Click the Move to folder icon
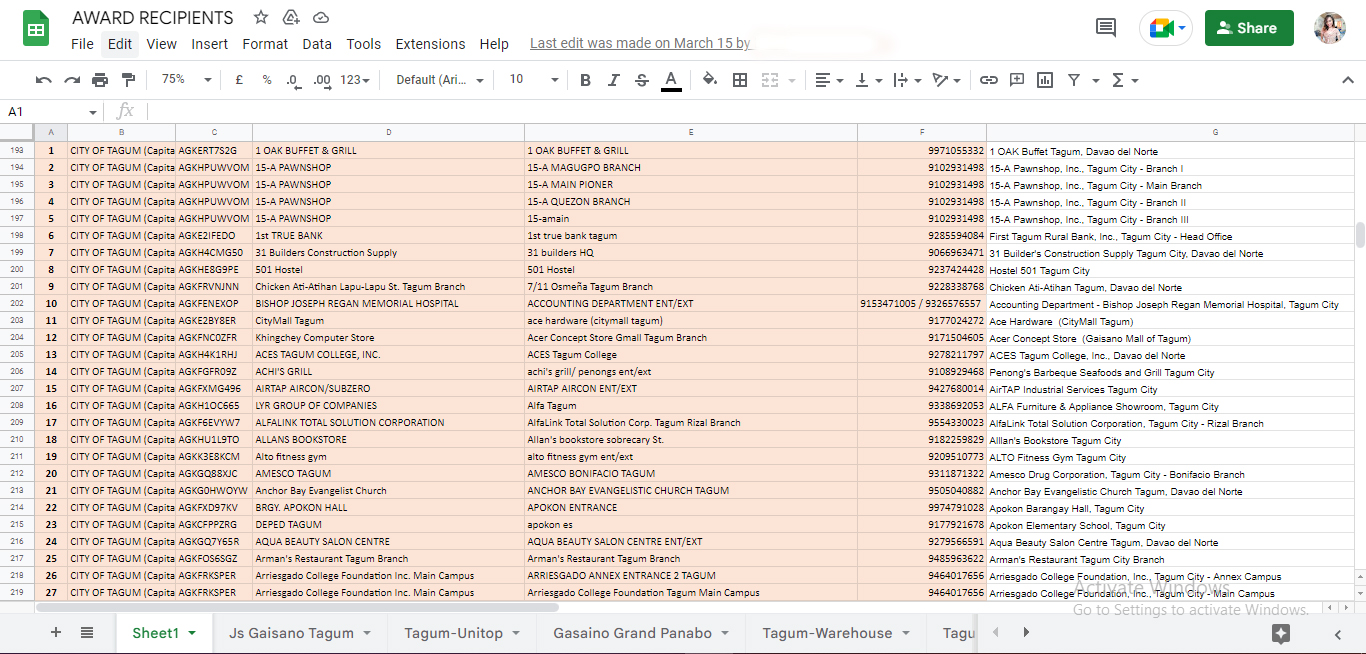Screen dimensions: 1366x654 coord(291,17)
